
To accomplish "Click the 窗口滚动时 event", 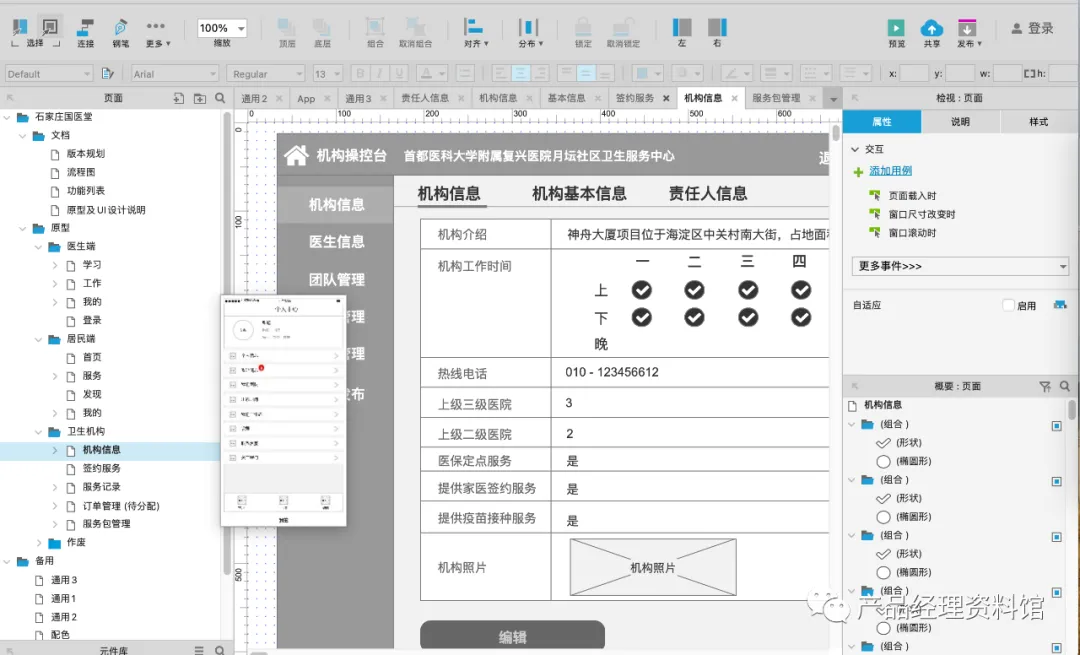I will click(912, 233).
